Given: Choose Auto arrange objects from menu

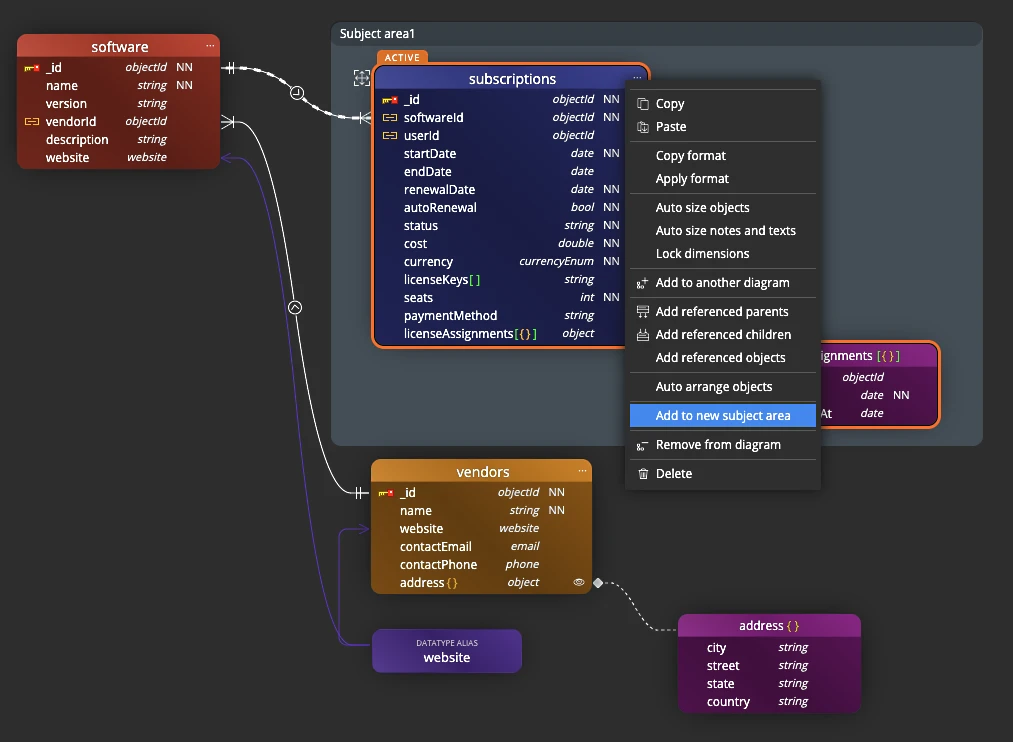Looking at the screenshot, I should [713, 387].
